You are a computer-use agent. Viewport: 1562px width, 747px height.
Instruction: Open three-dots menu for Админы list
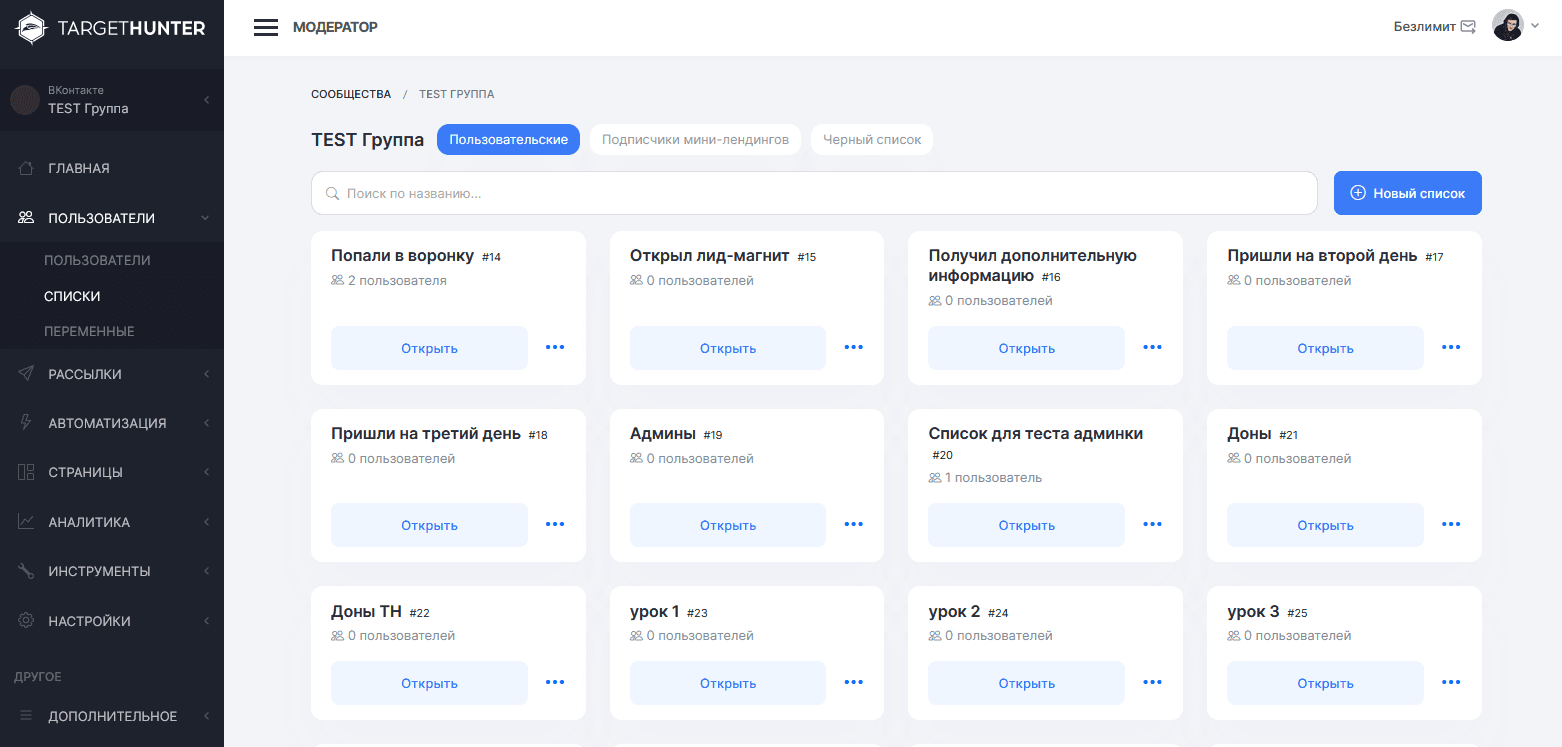[x=853, y=524]
